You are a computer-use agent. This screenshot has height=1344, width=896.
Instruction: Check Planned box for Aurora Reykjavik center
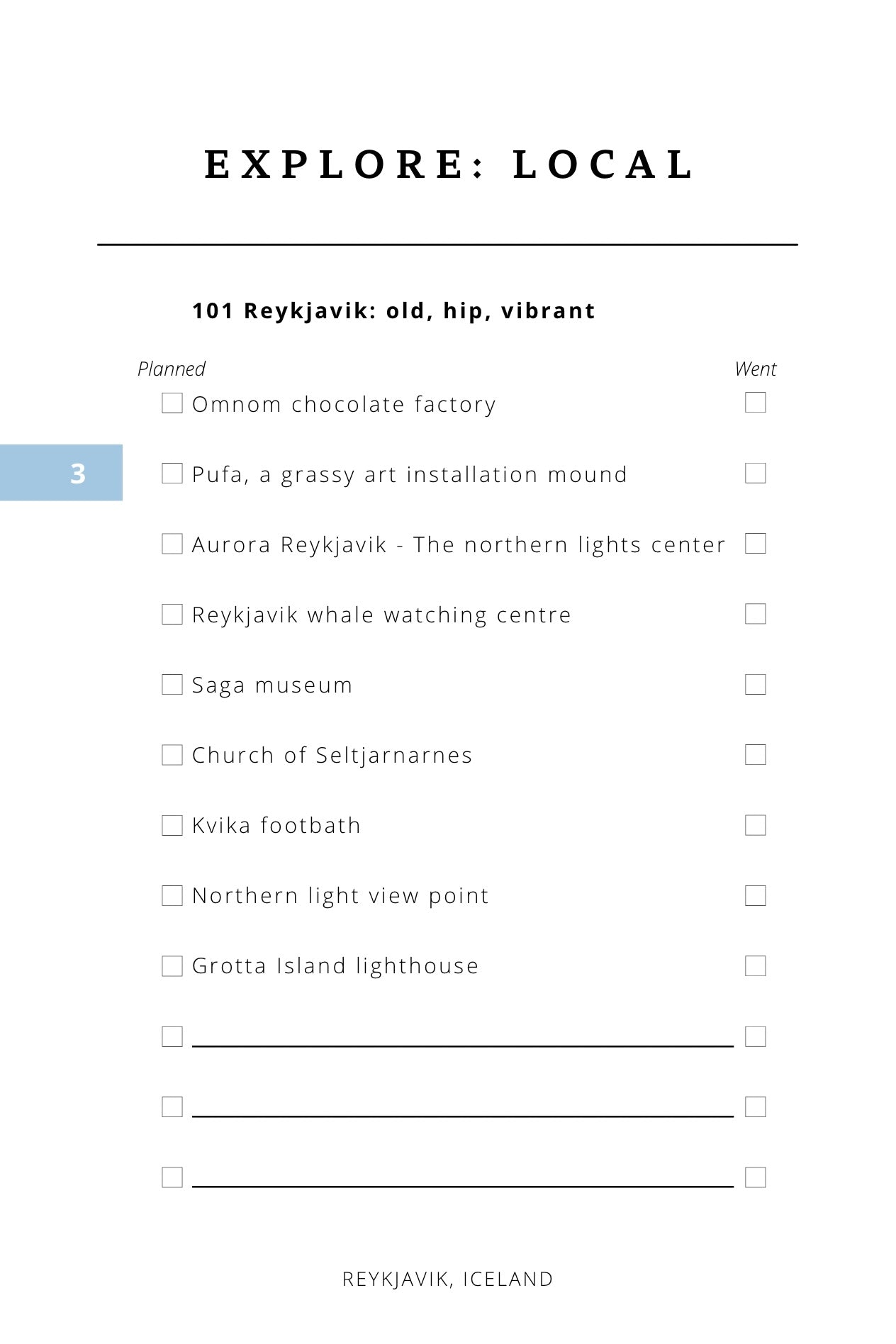tap(172, 544)
